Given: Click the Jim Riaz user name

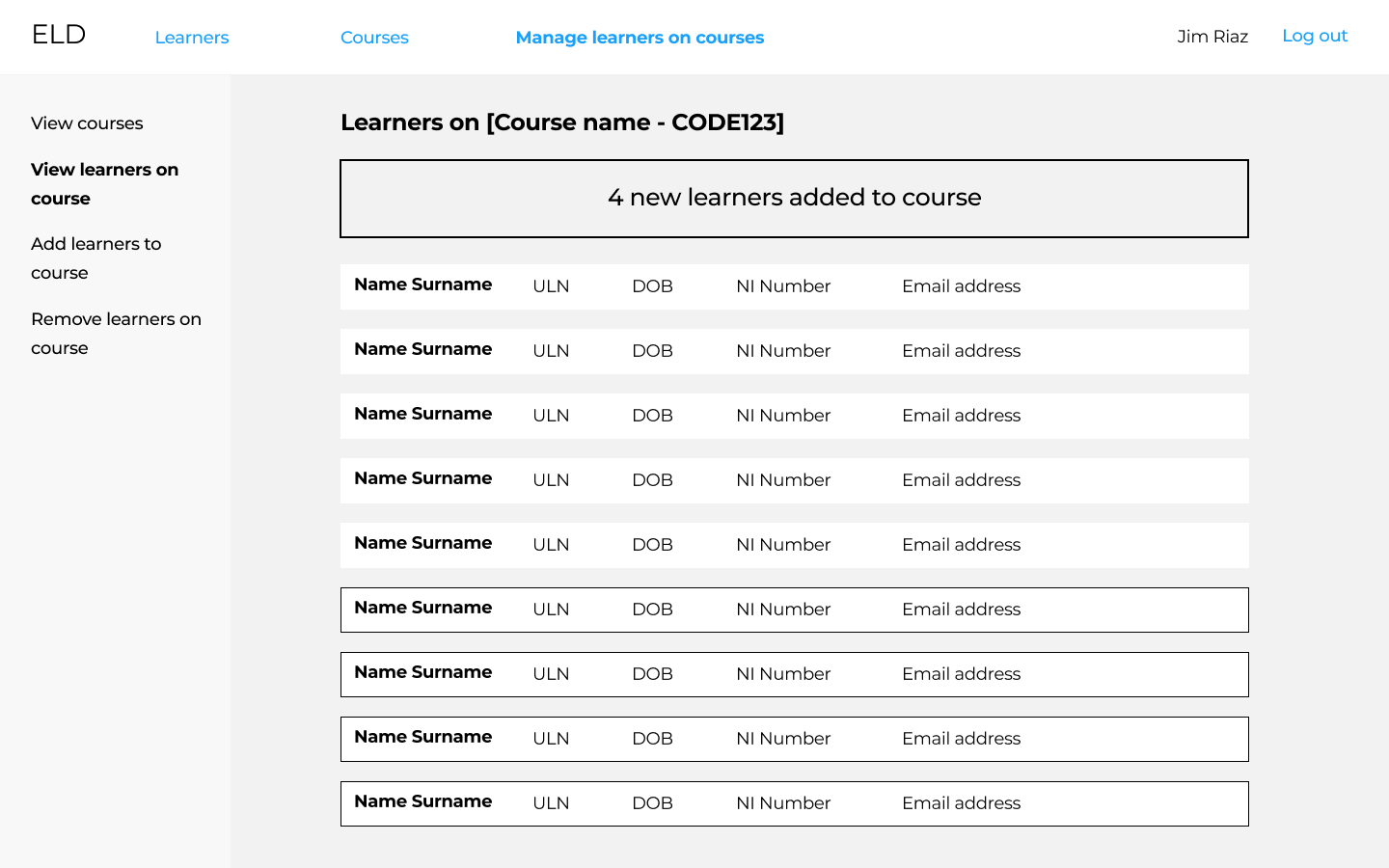Looking at the screenshot, I should (x=1212, y=37).
